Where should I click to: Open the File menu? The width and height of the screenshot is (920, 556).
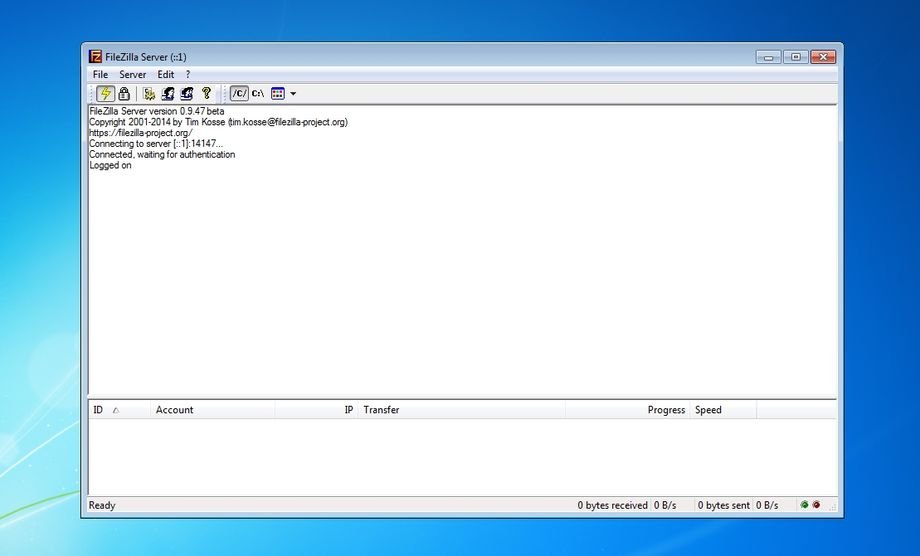(100, 74)
